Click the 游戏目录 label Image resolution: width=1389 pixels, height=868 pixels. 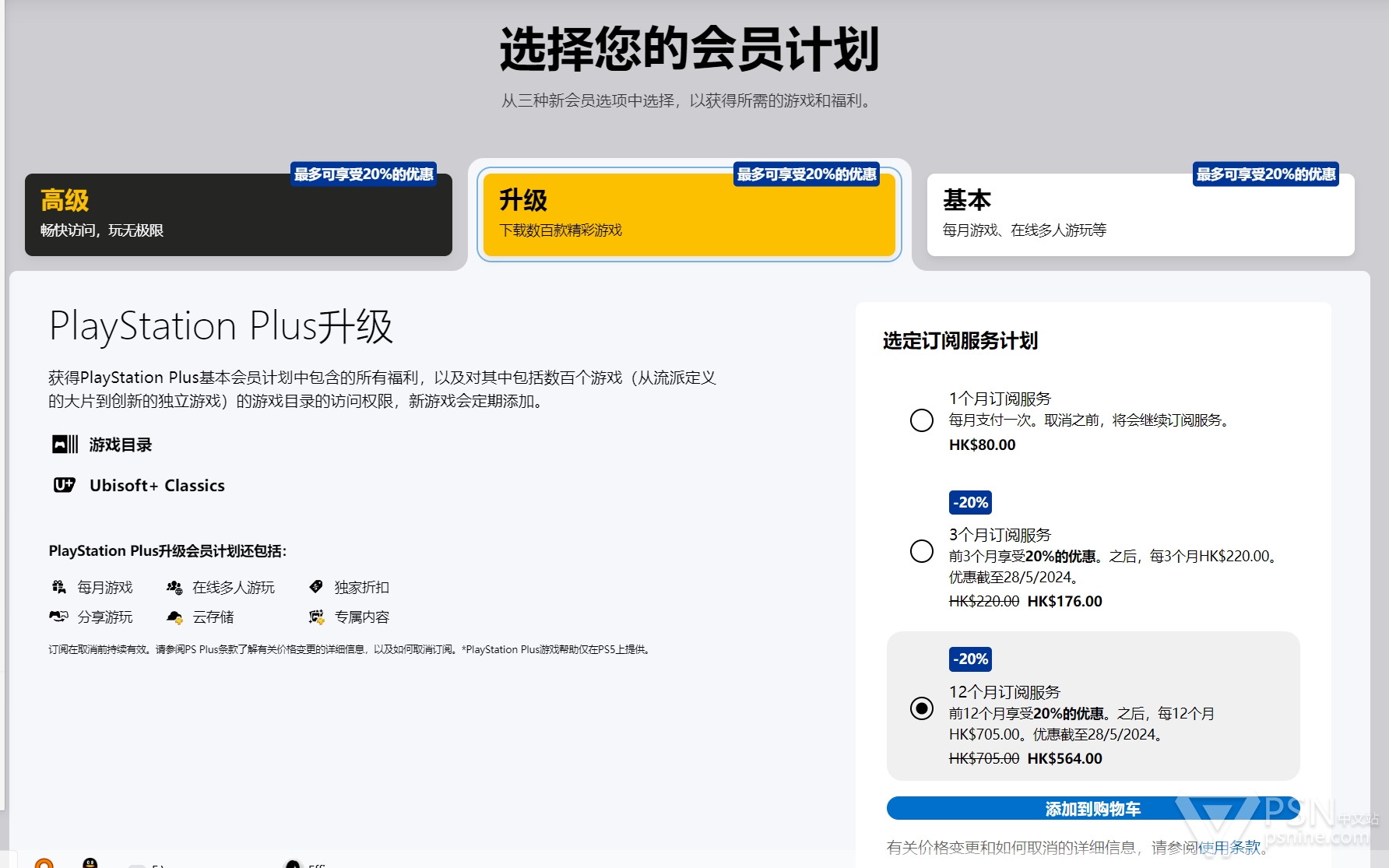point(121,445)
